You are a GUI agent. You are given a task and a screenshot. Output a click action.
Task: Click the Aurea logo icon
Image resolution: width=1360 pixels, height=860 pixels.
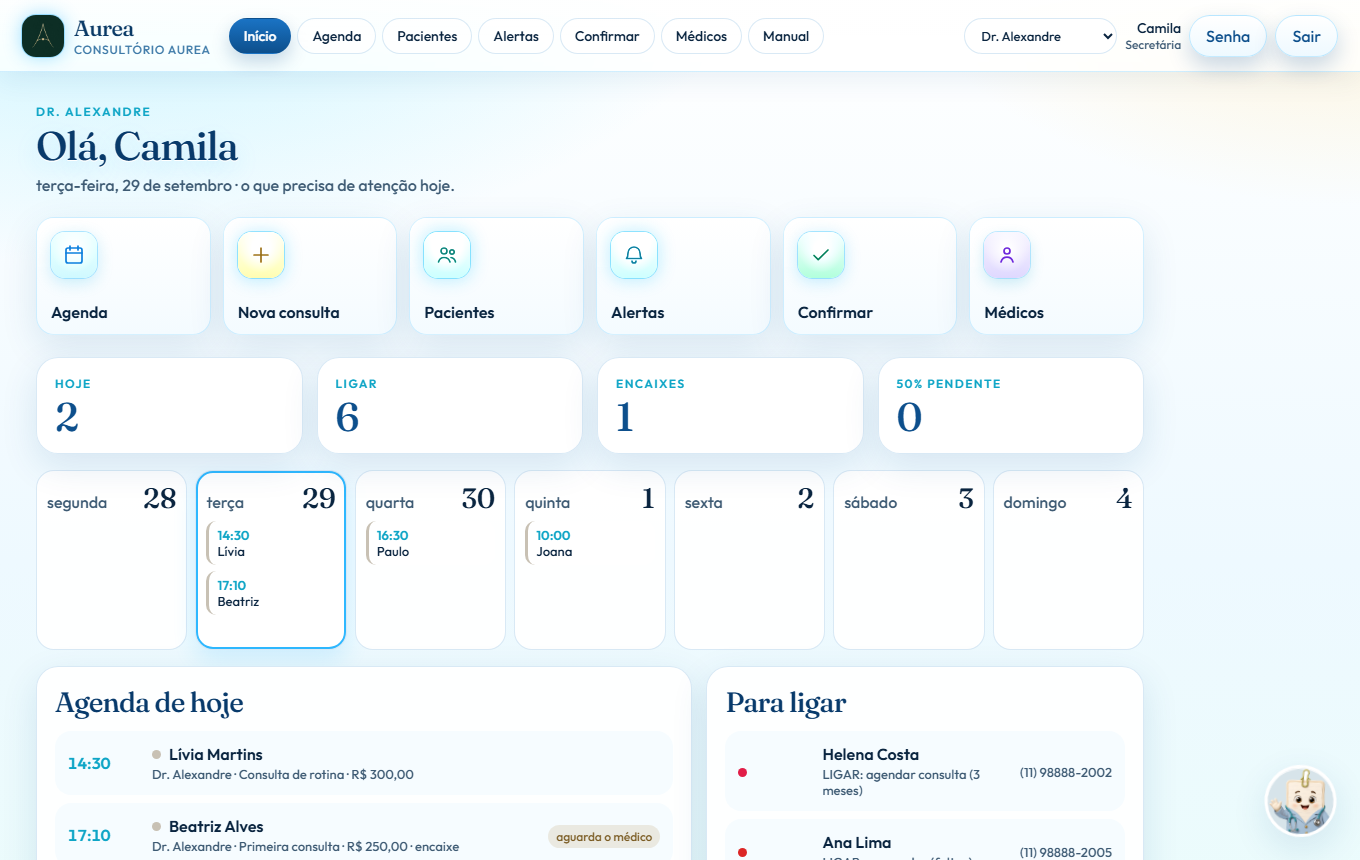[43, 36]
